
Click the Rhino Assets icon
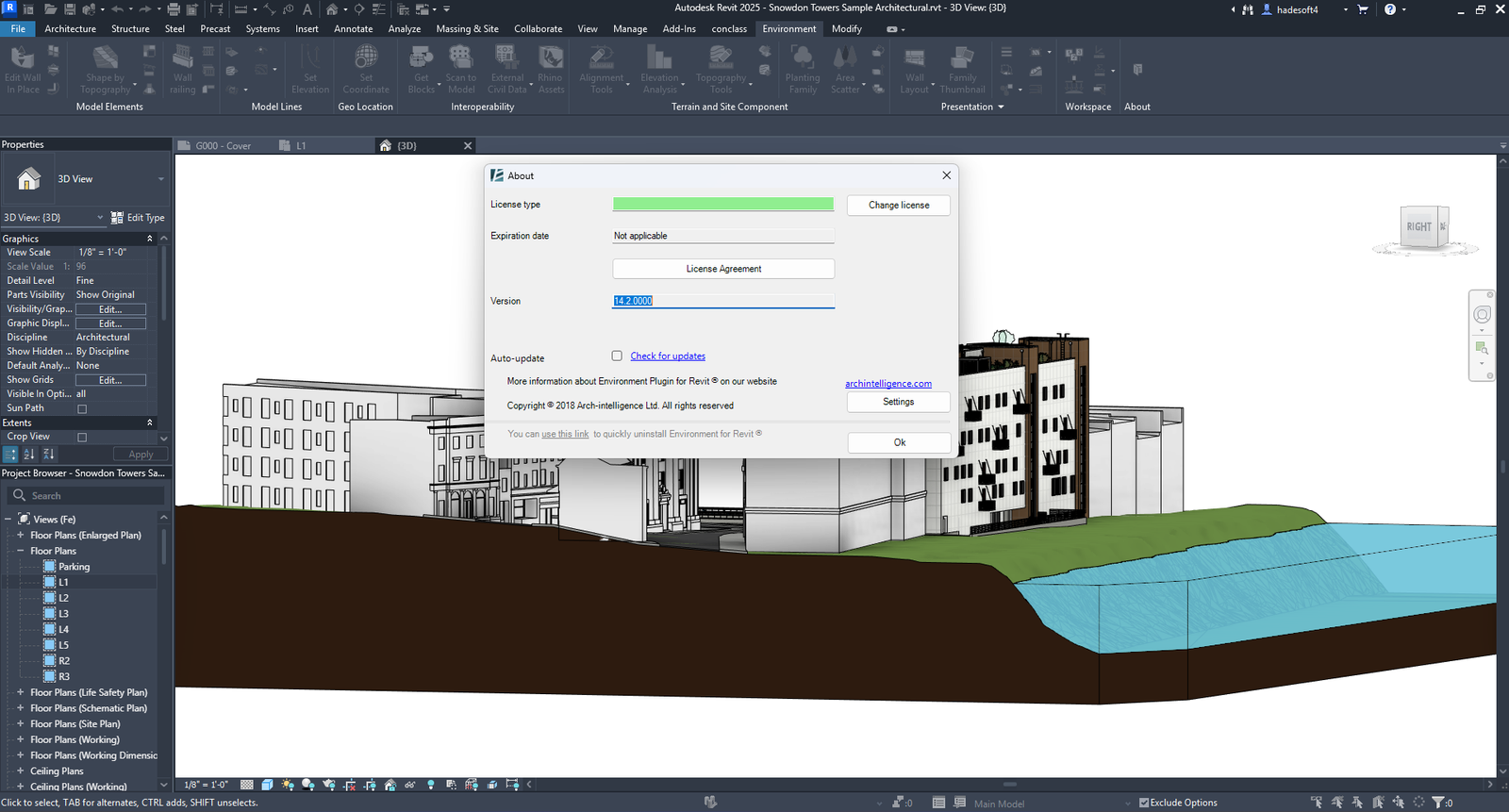(551, 57)
